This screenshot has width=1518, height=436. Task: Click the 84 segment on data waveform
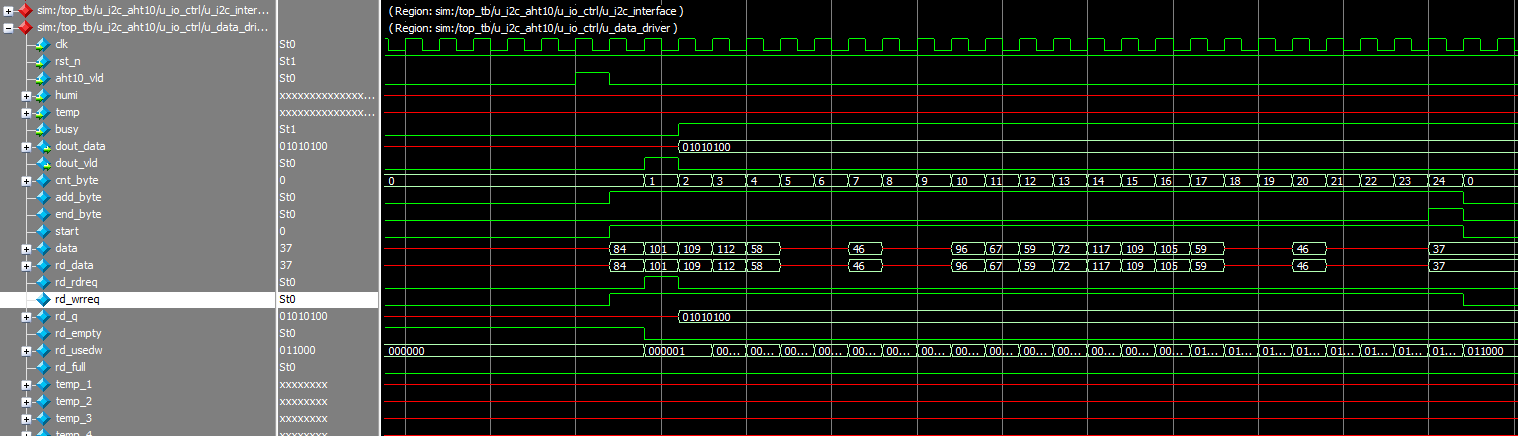(x=626, y=248)
